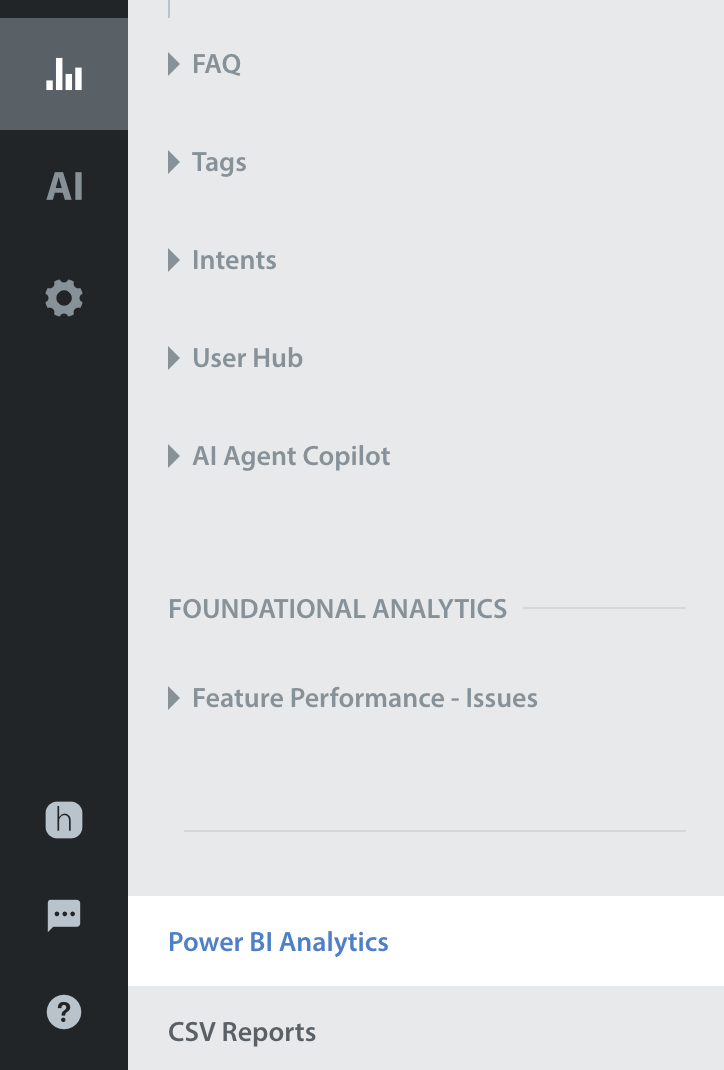Expand the Tags section arrow
The height and width of the screenshot is (1070, 724).
(174, 162)
